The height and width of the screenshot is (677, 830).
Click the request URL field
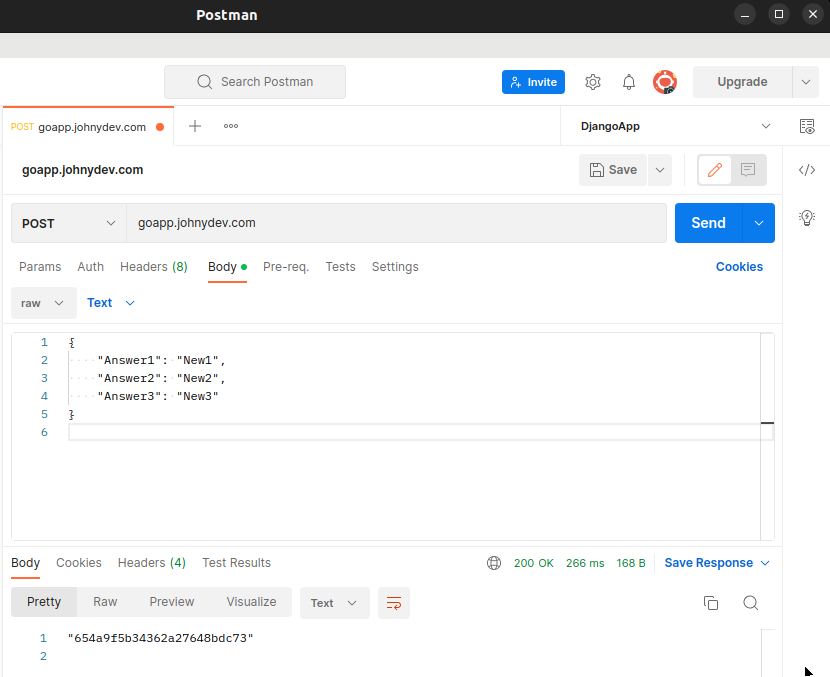(396, 223)
